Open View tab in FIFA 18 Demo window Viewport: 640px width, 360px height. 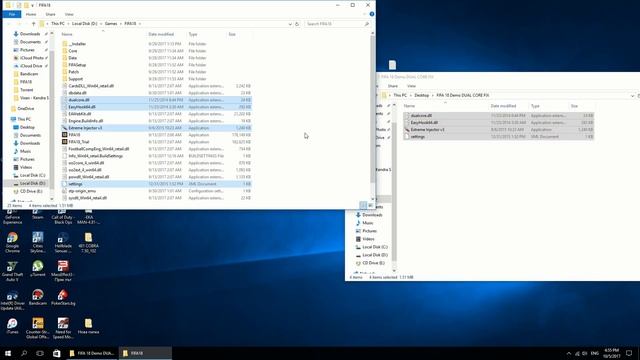click(x=411, y=86)
